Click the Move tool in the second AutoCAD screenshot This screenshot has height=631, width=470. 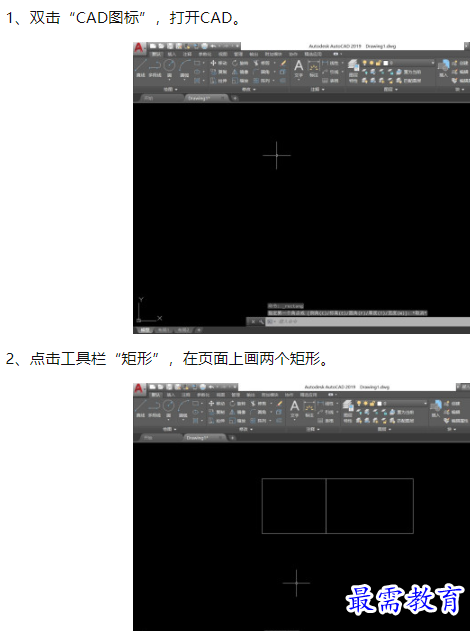pos(216,403)
